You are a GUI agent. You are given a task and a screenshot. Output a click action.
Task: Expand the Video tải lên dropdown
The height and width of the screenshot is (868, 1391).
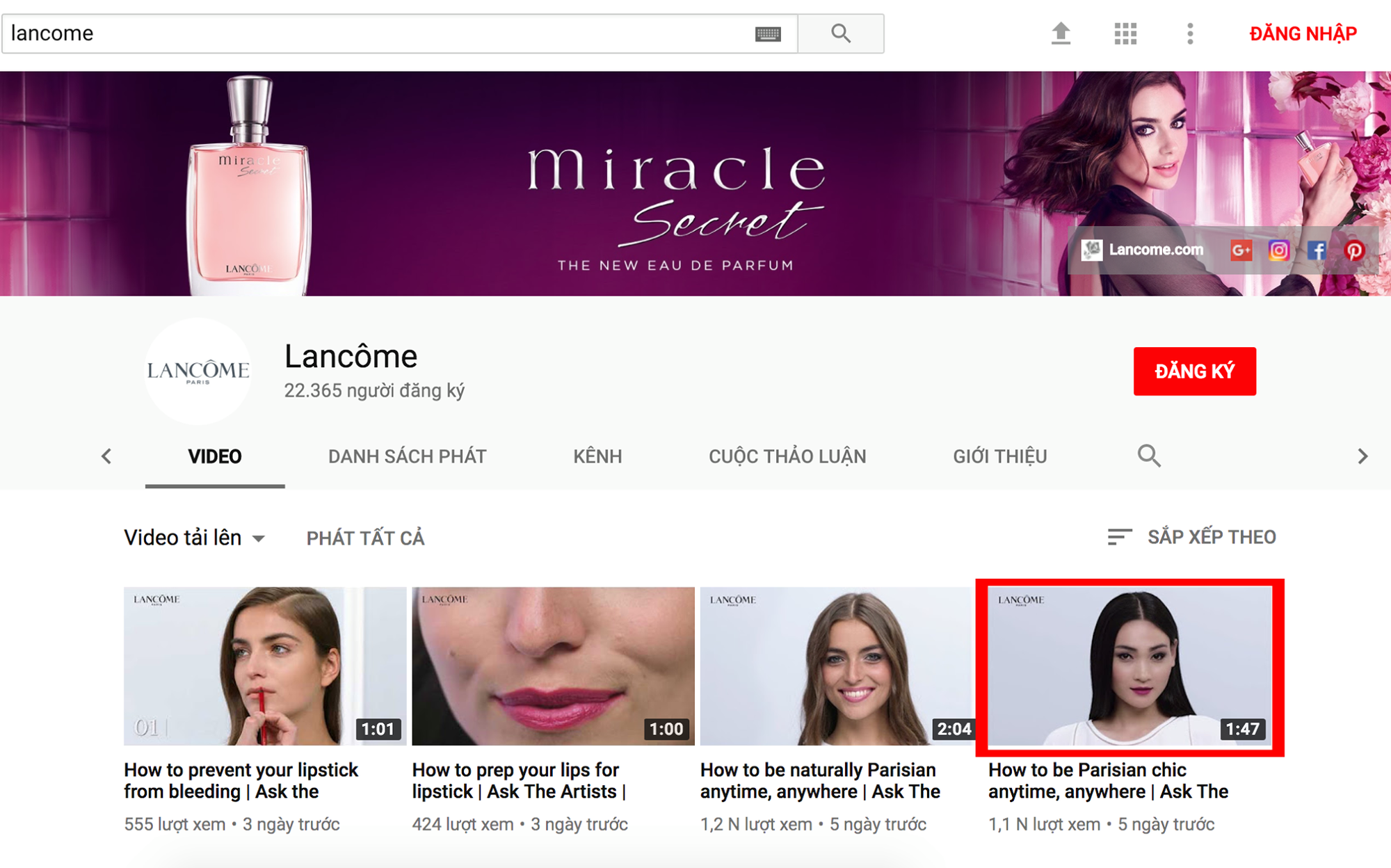click(x=195, y=538)
